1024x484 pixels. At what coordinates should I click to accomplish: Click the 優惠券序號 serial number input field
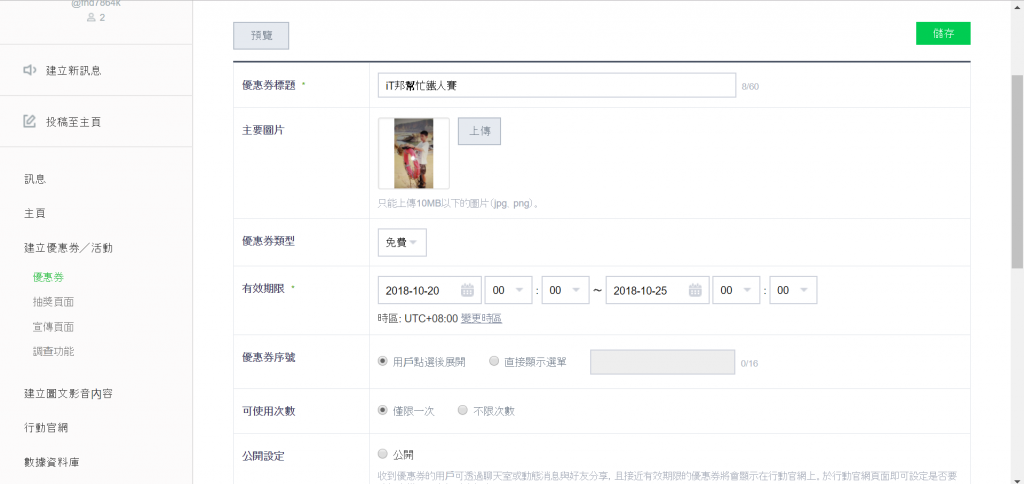[x=663, y=362]
